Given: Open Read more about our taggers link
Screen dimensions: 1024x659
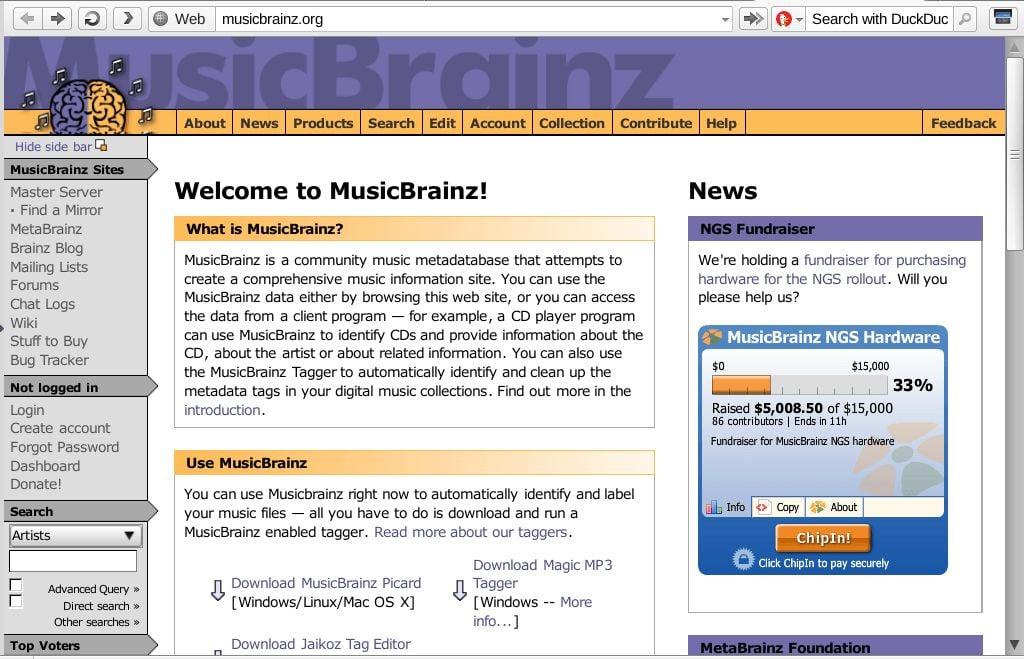Looking at the screenshot, I should pos(470,532).
